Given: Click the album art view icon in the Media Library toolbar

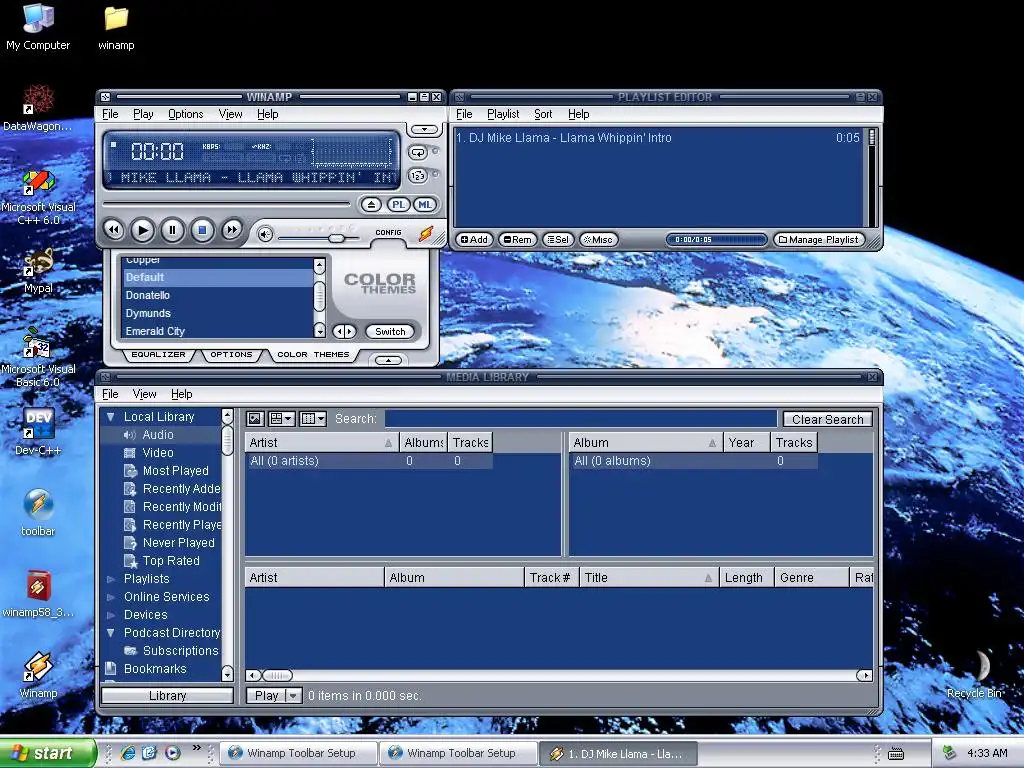Looking at the screenshot, I should click(x=255, y=419).
